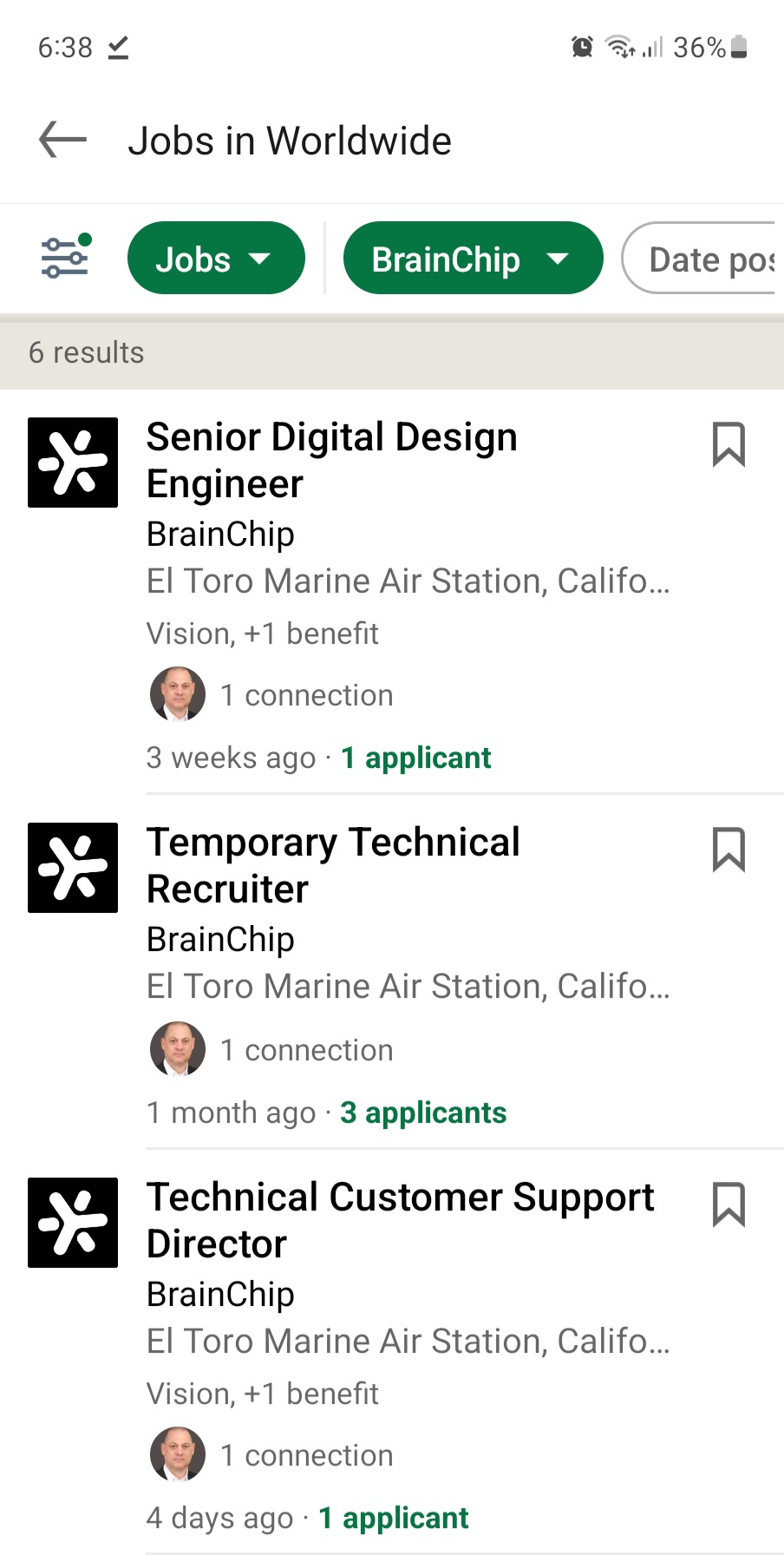The image size is (784, 1555).
Task: Tap BrainChip logo on Technical Customer Support listing
Action: click(x=73, y=1223)
